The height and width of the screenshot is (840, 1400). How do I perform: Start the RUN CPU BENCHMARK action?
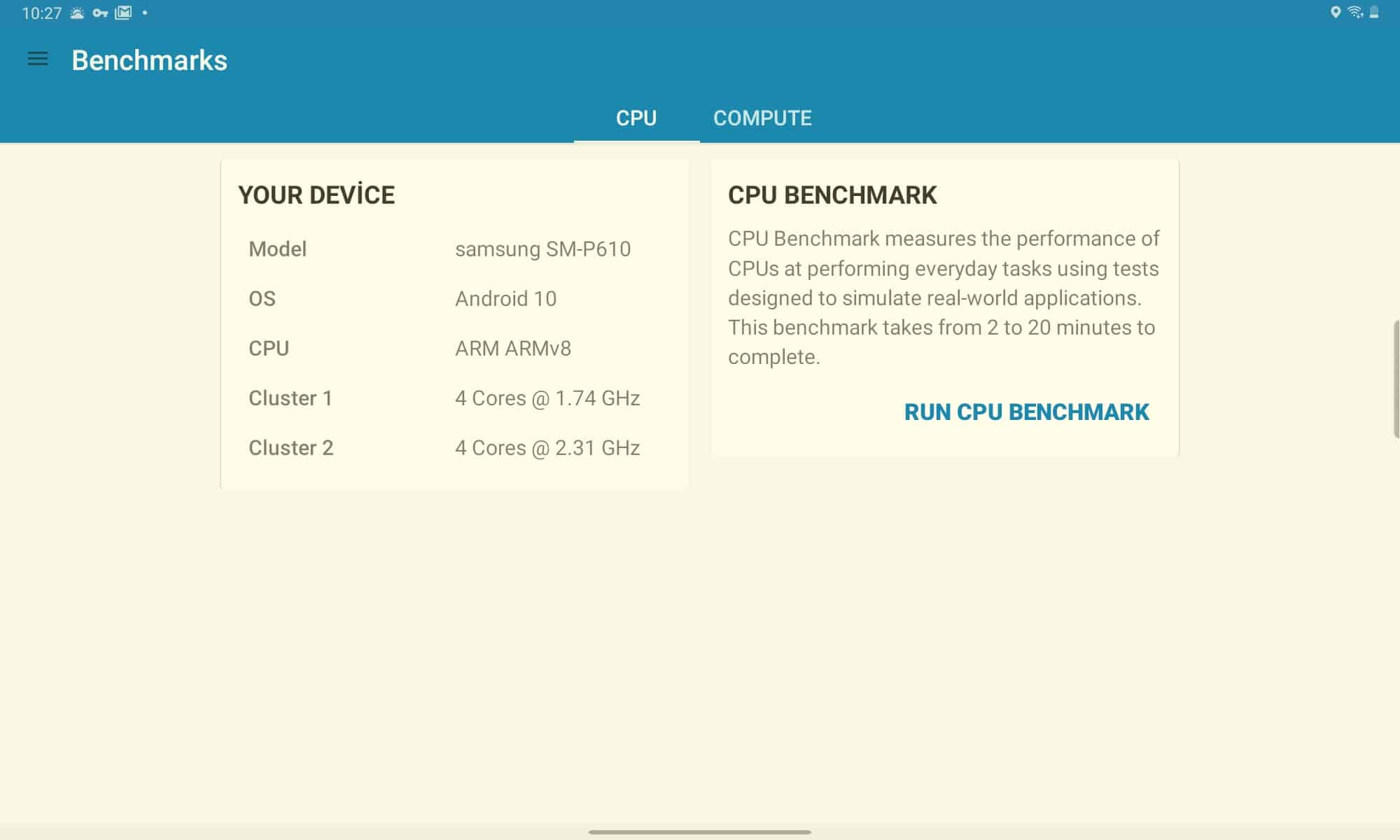pos(1026,412)
